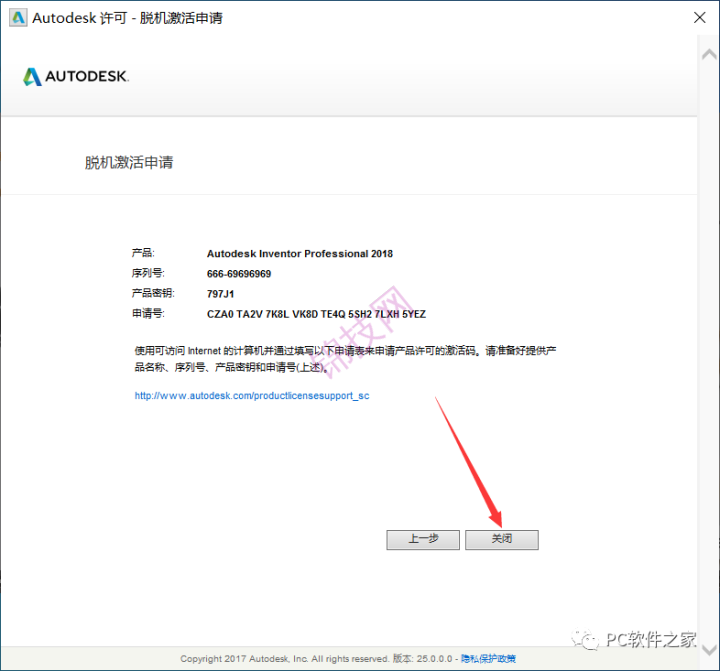
Task: Click the scrollbar down arrow
Action: tap(709, 650)
